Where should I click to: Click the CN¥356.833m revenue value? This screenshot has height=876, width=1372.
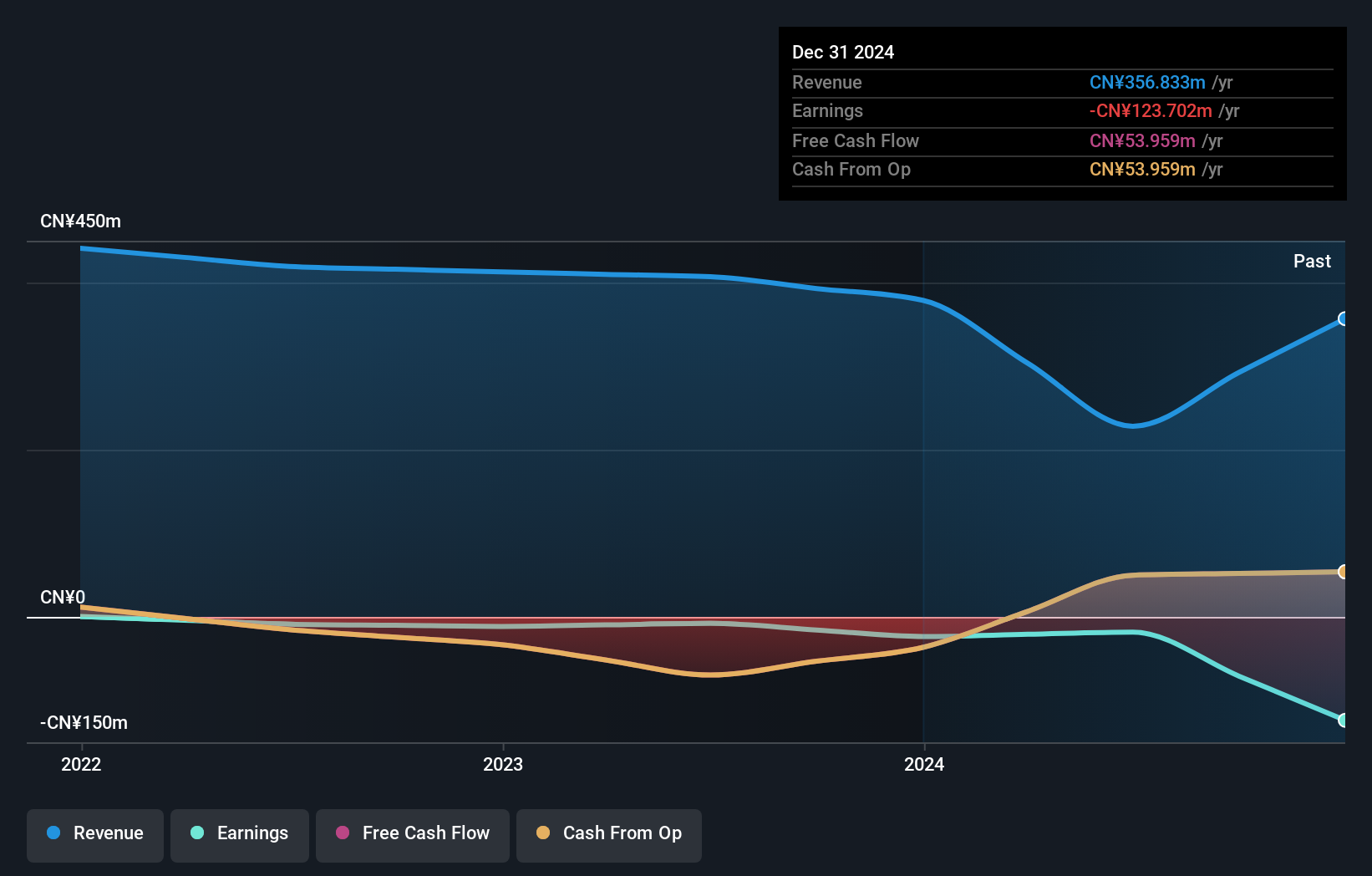pos(1147,82)
